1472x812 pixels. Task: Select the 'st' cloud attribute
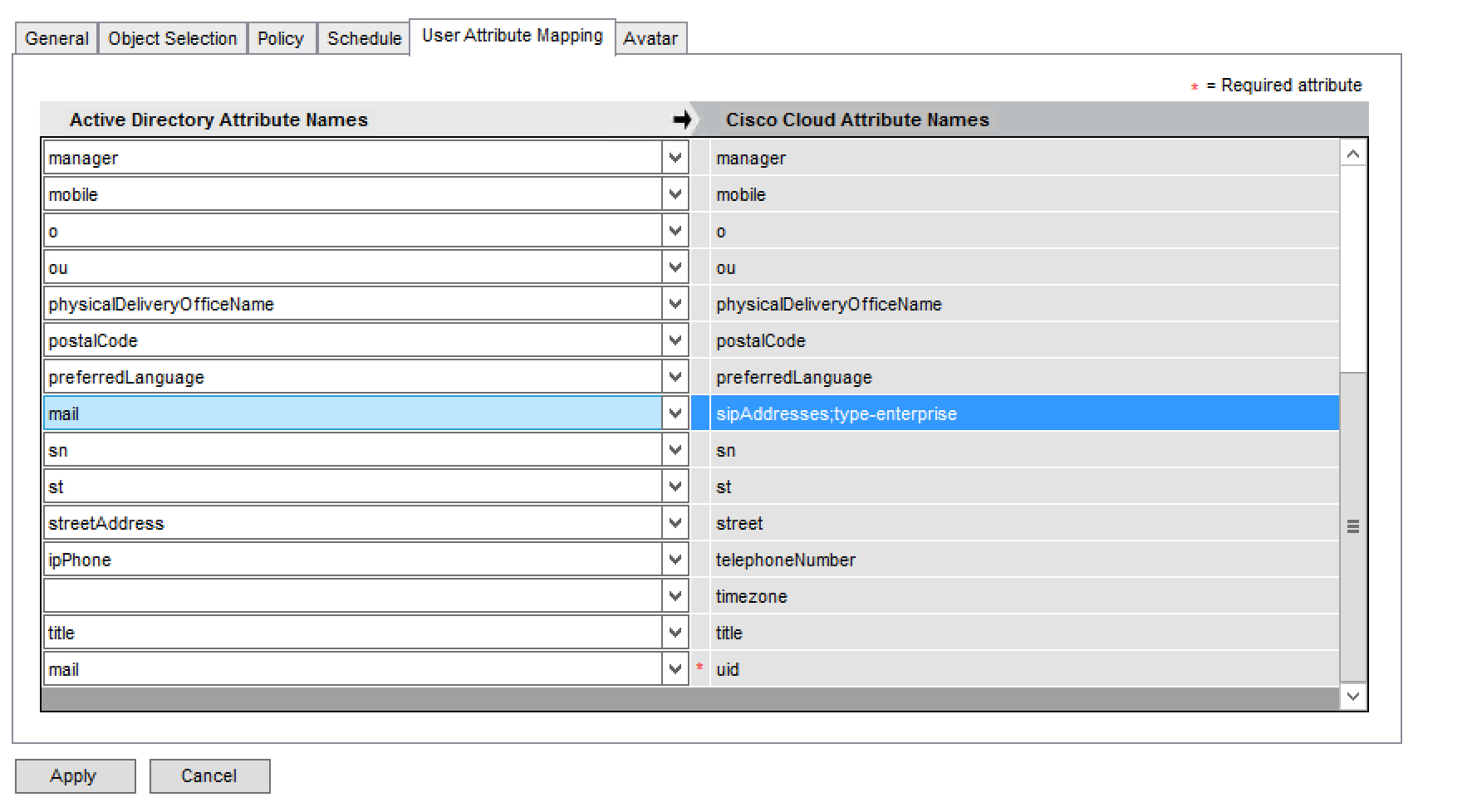[x=1024, y=487]
